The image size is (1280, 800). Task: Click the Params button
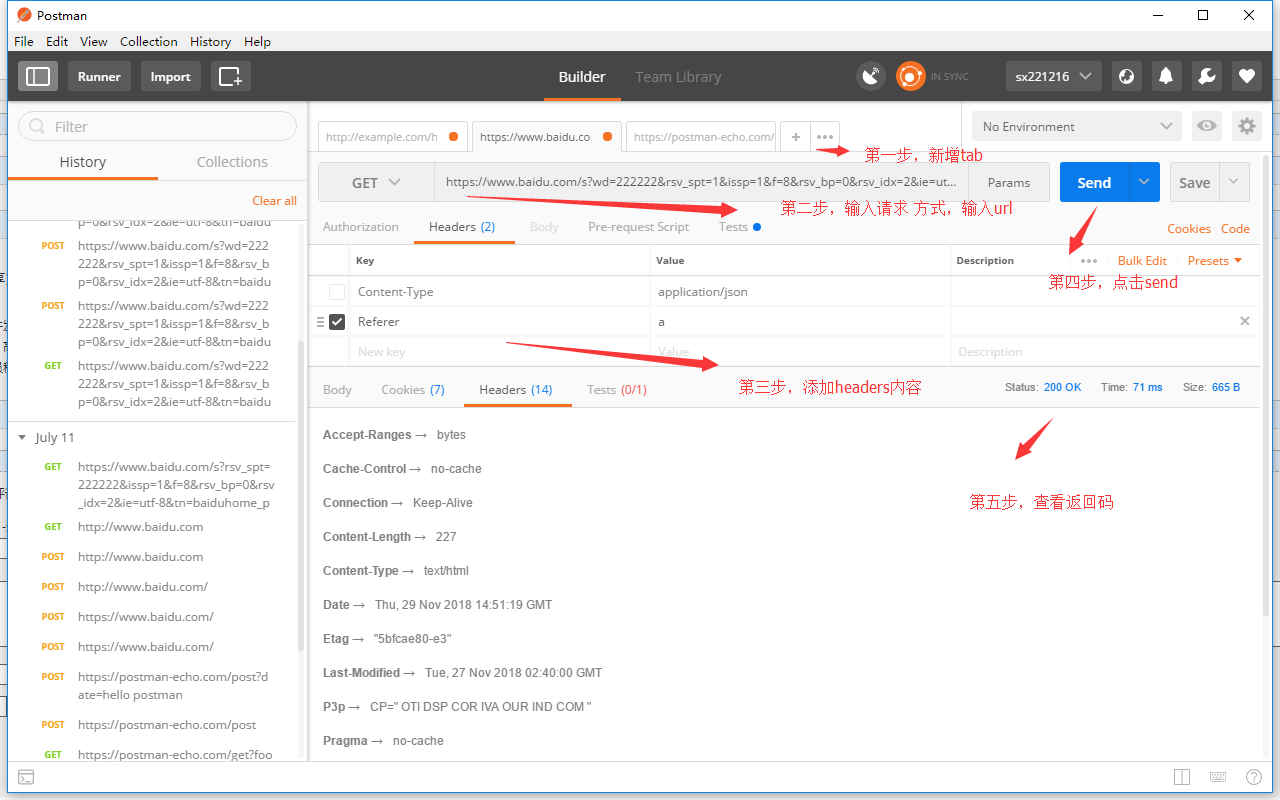pyautogui.click(x=1009, y=182)
